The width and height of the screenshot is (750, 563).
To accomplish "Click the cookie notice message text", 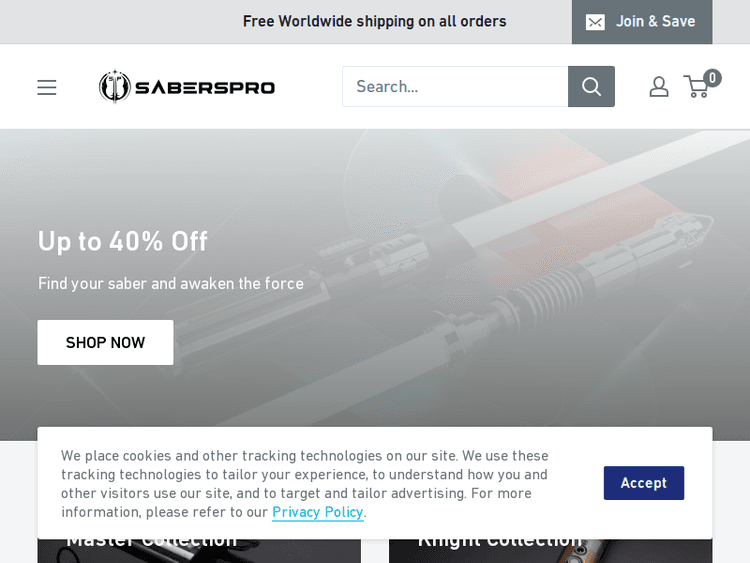I will click(305, 484).
